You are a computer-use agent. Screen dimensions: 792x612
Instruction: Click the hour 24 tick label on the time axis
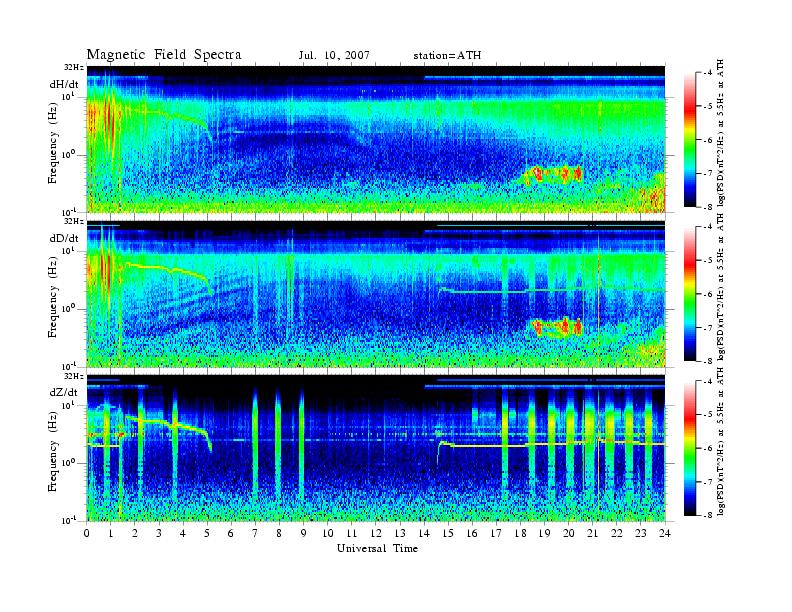[665, 533]
